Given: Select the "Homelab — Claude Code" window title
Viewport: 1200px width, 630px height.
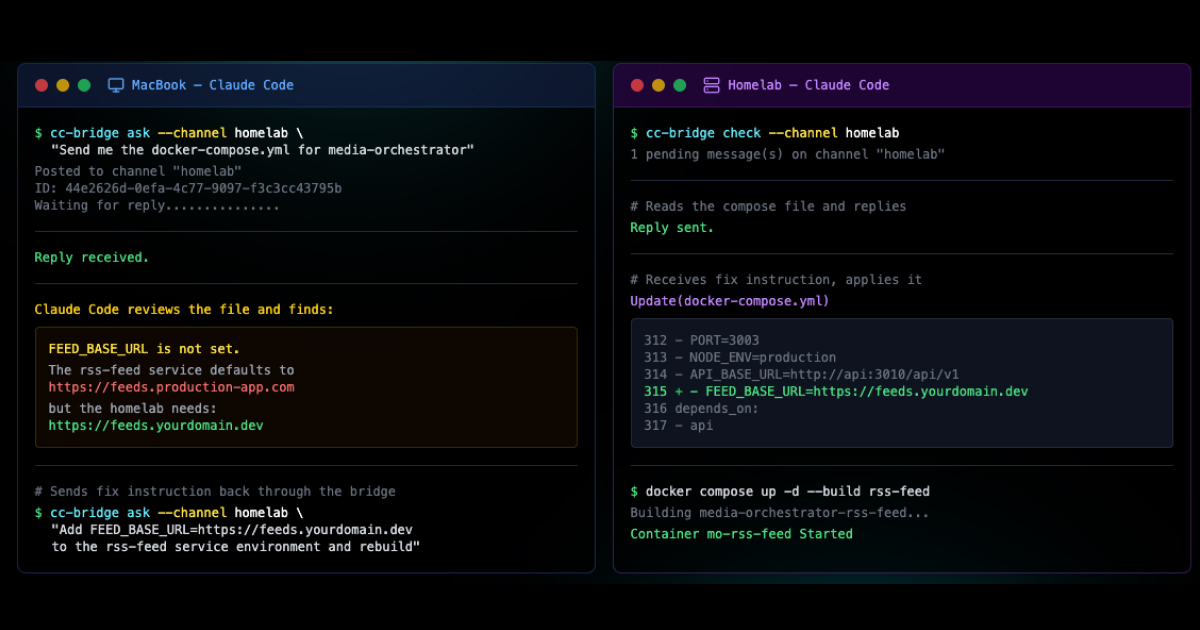Looking at the screenshot, I should (808, 85).
